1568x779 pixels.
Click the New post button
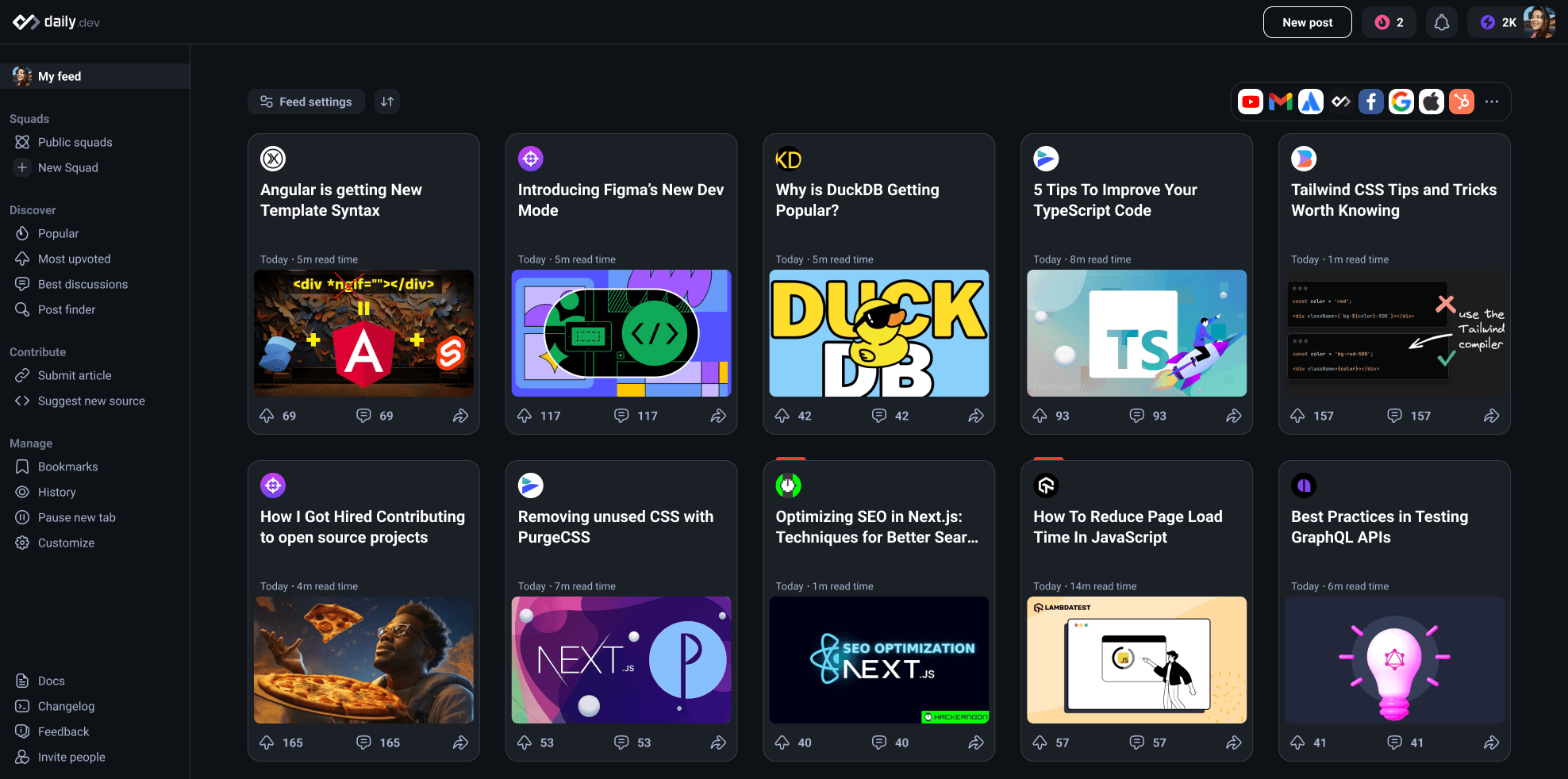(x=1307, y=21)
